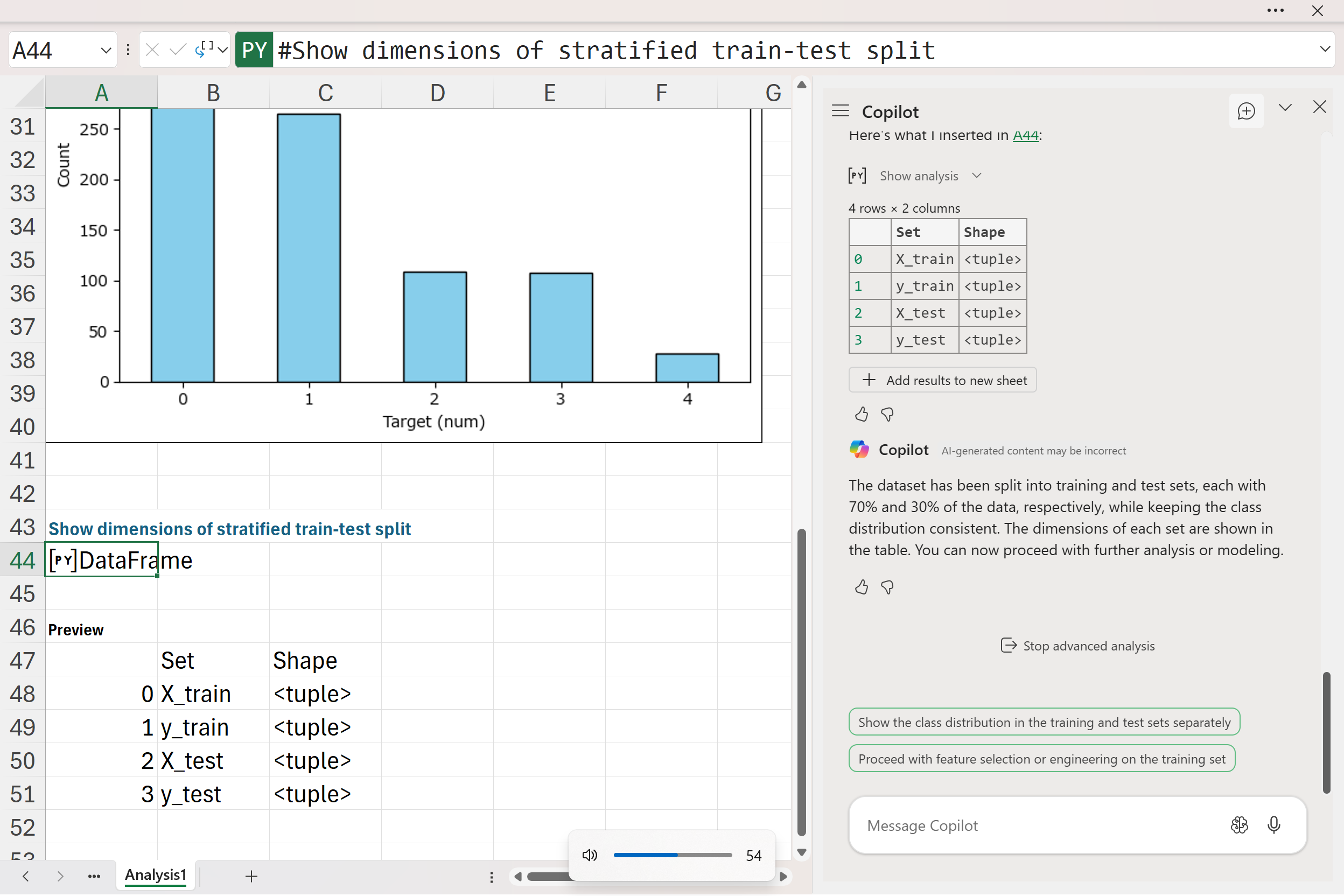Click the cancel X icon in formula bar

point(152,50)
